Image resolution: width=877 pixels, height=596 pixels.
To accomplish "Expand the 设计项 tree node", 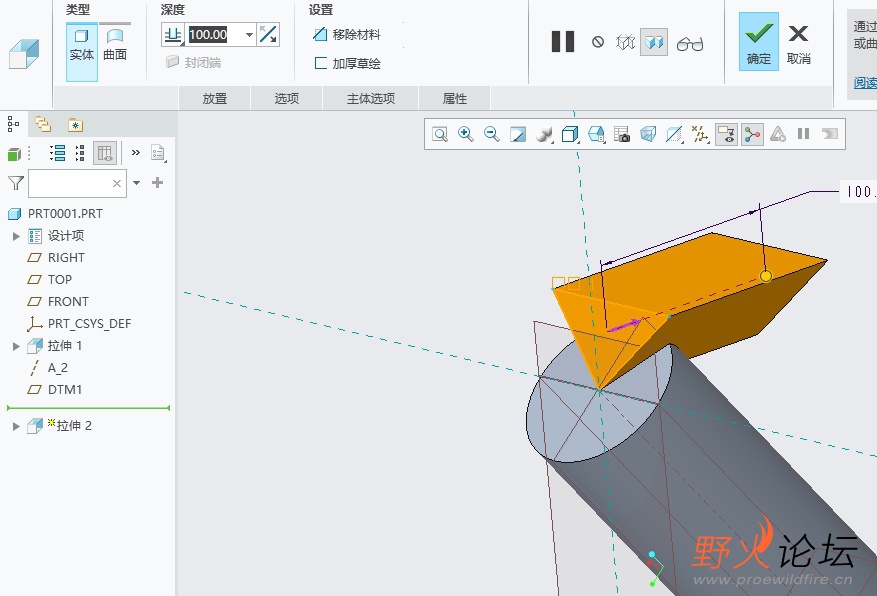I will (16, 236).
